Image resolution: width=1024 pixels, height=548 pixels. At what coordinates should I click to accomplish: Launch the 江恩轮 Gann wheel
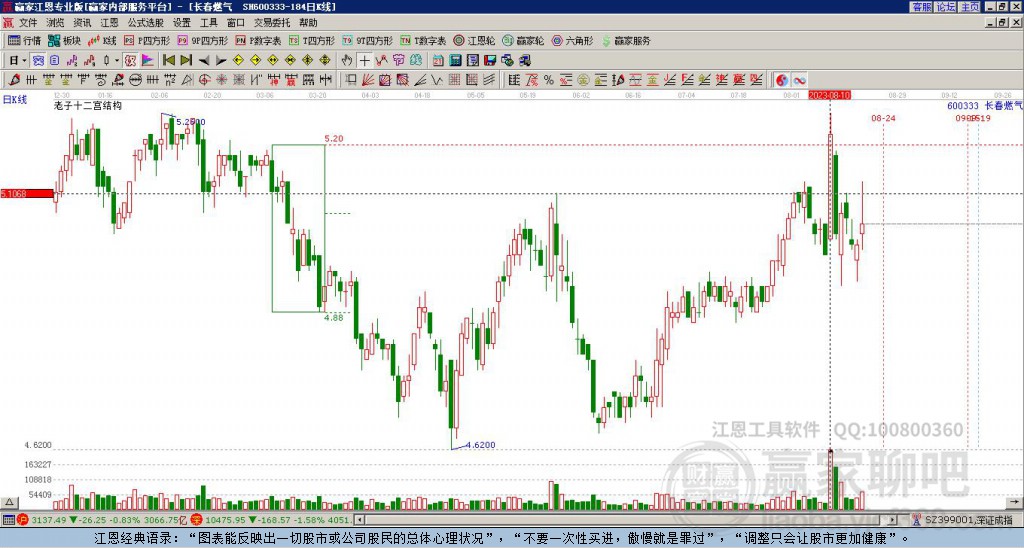click(x=474, y=40)
